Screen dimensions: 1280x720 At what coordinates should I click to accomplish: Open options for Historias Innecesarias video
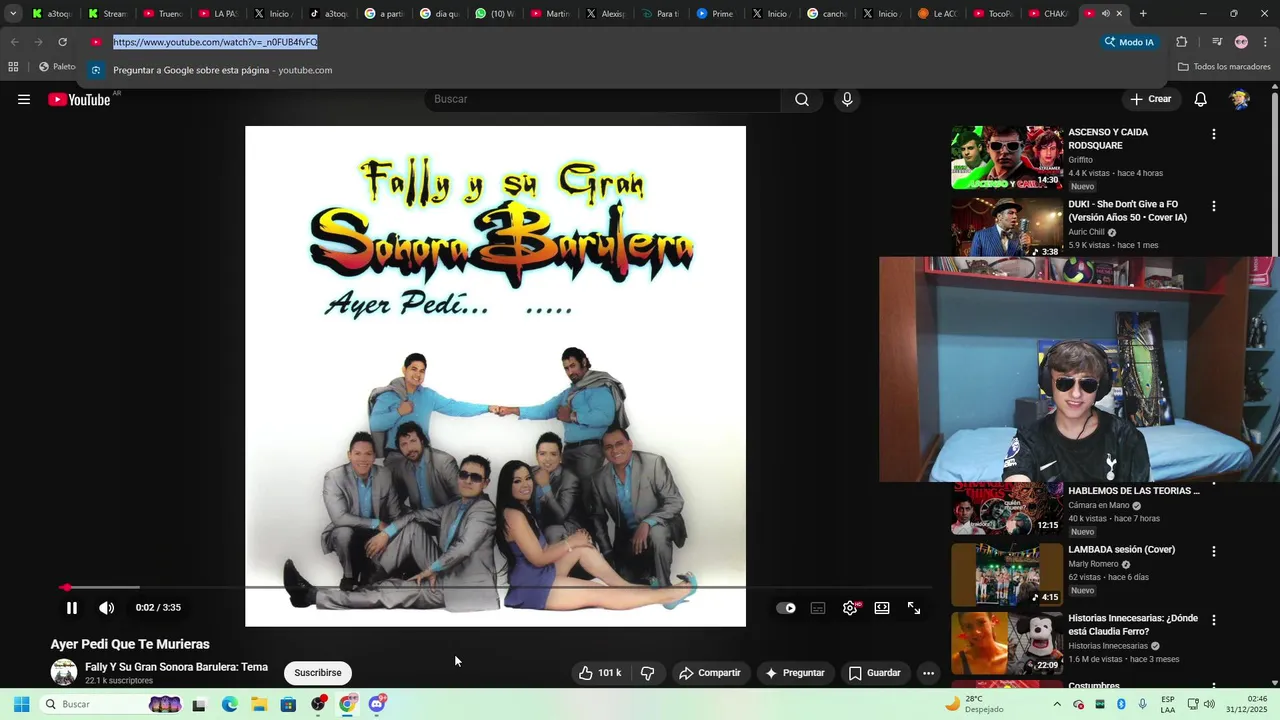pos(1214,620)
